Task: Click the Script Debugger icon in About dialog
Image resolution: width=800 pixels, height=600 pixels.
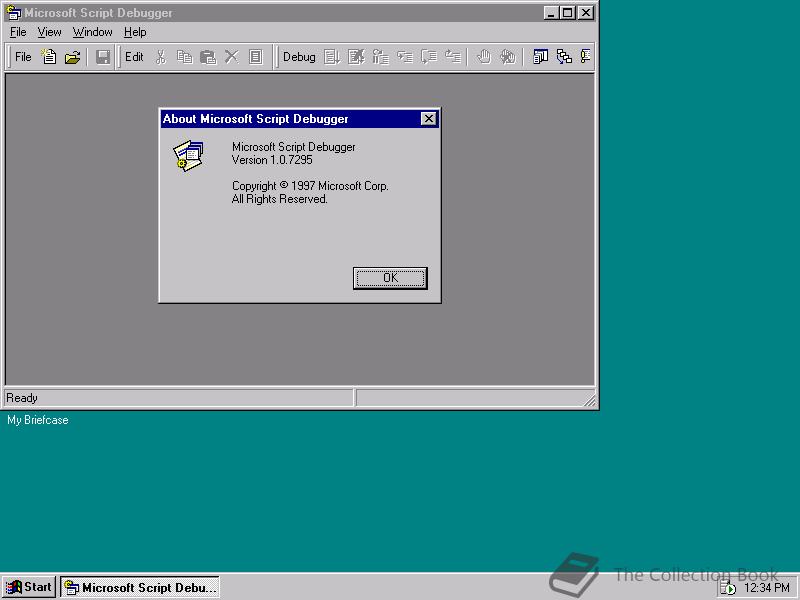Action: [188, 156]
